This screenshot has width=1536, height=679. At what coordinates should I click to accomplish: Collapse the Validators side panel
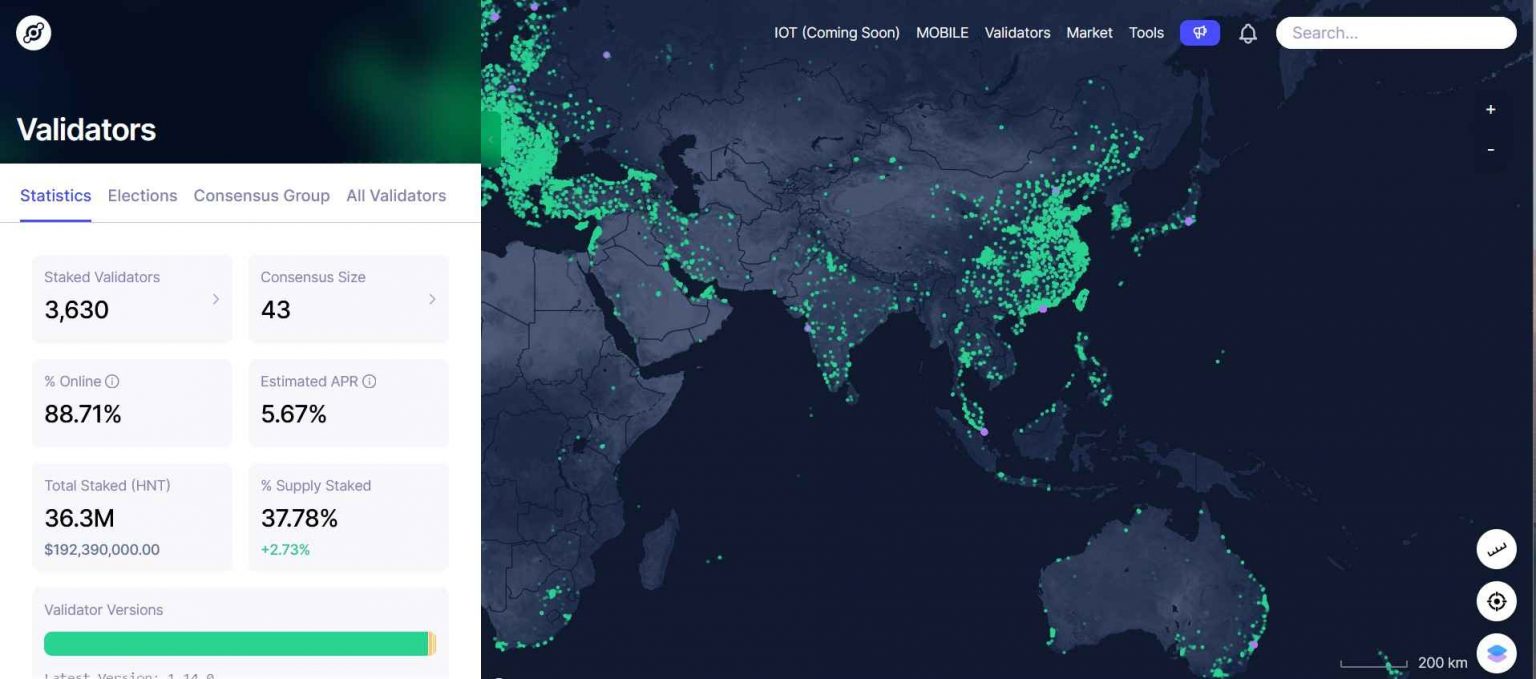[x=490, y=139]
